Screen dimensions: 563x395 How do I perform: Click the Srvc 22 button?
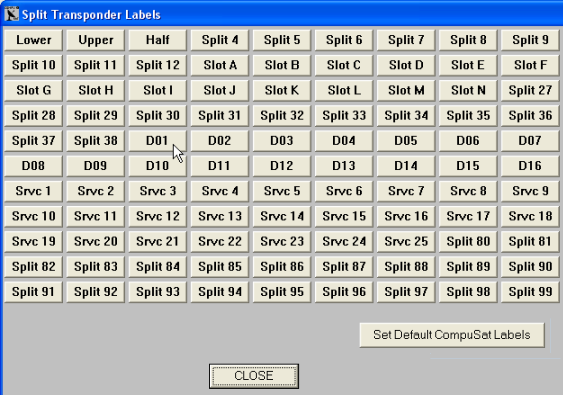(x=220, y=241)
